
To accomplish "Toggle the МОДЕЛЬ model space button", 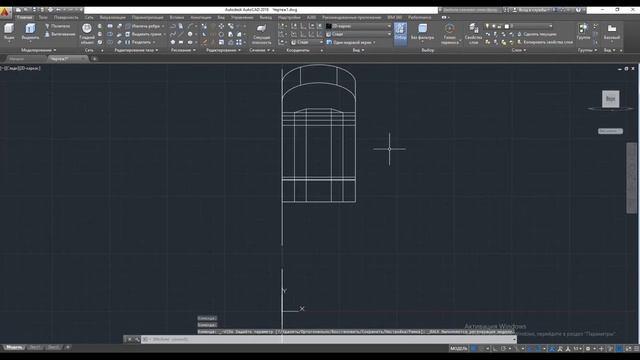I will (x=458, y=349).
